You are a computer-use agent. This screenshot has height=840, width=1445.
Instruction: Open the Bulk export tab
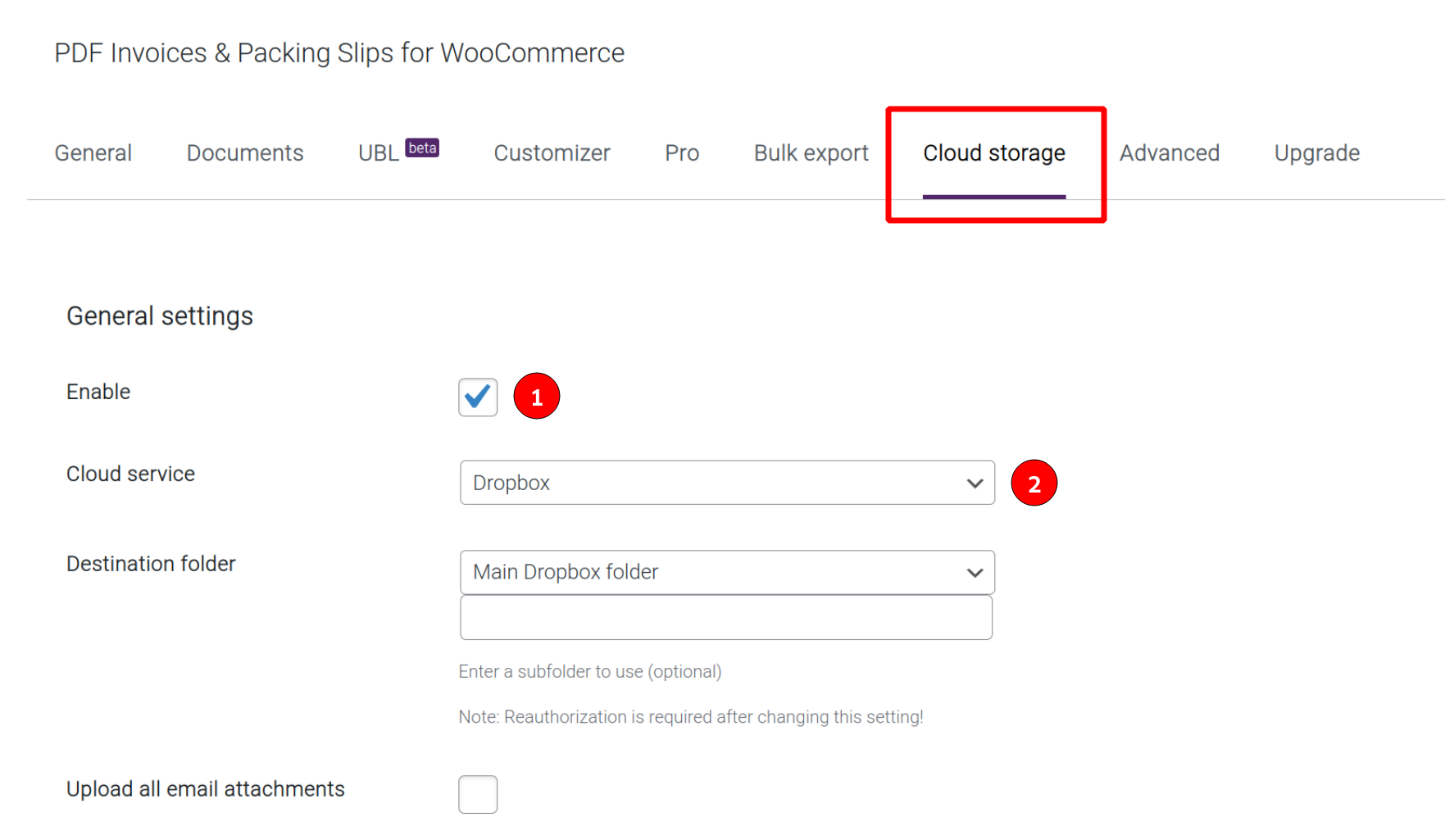[x=810, y=152]
